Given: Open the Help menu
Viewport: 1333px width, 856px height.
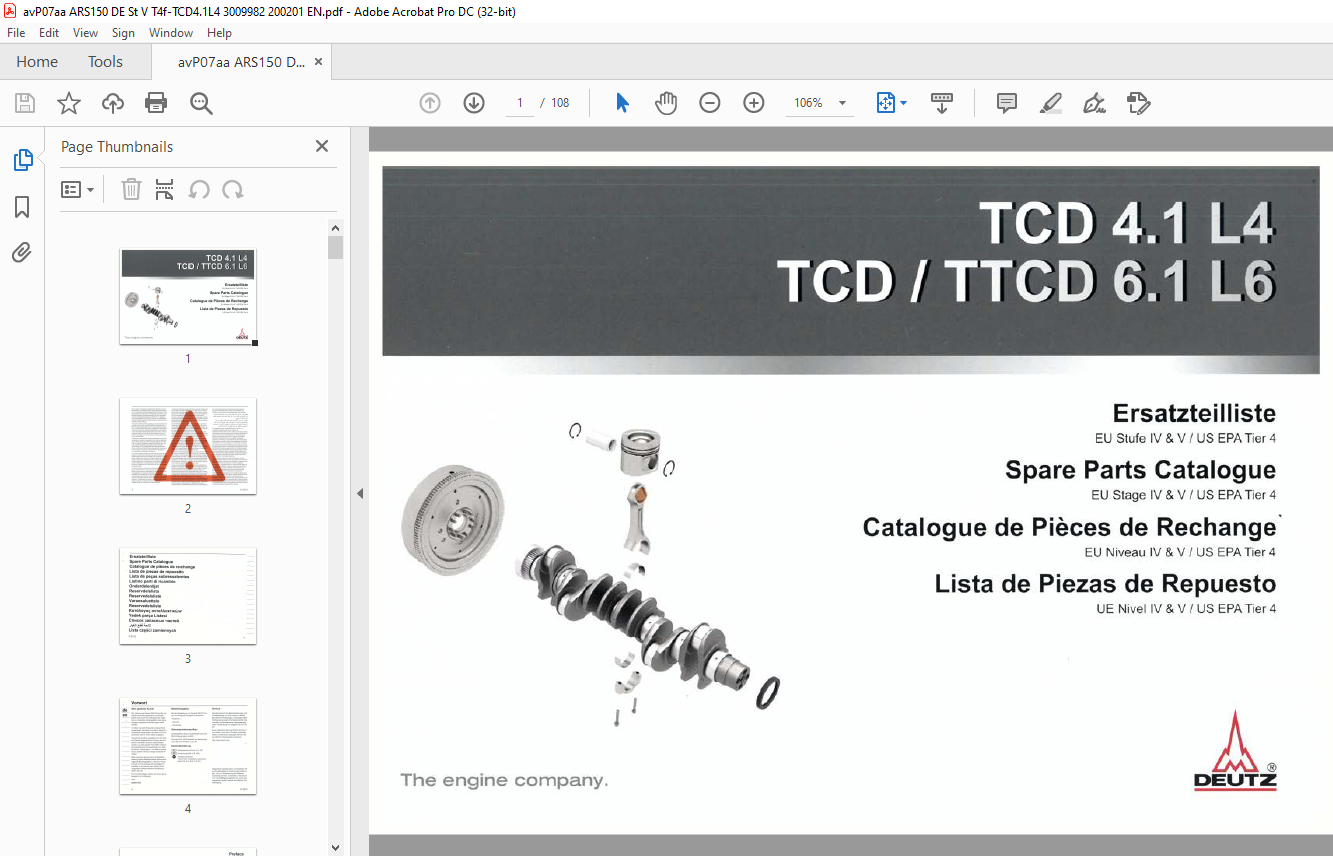Looking at the screenshot, I should click(x=219, y=33).
